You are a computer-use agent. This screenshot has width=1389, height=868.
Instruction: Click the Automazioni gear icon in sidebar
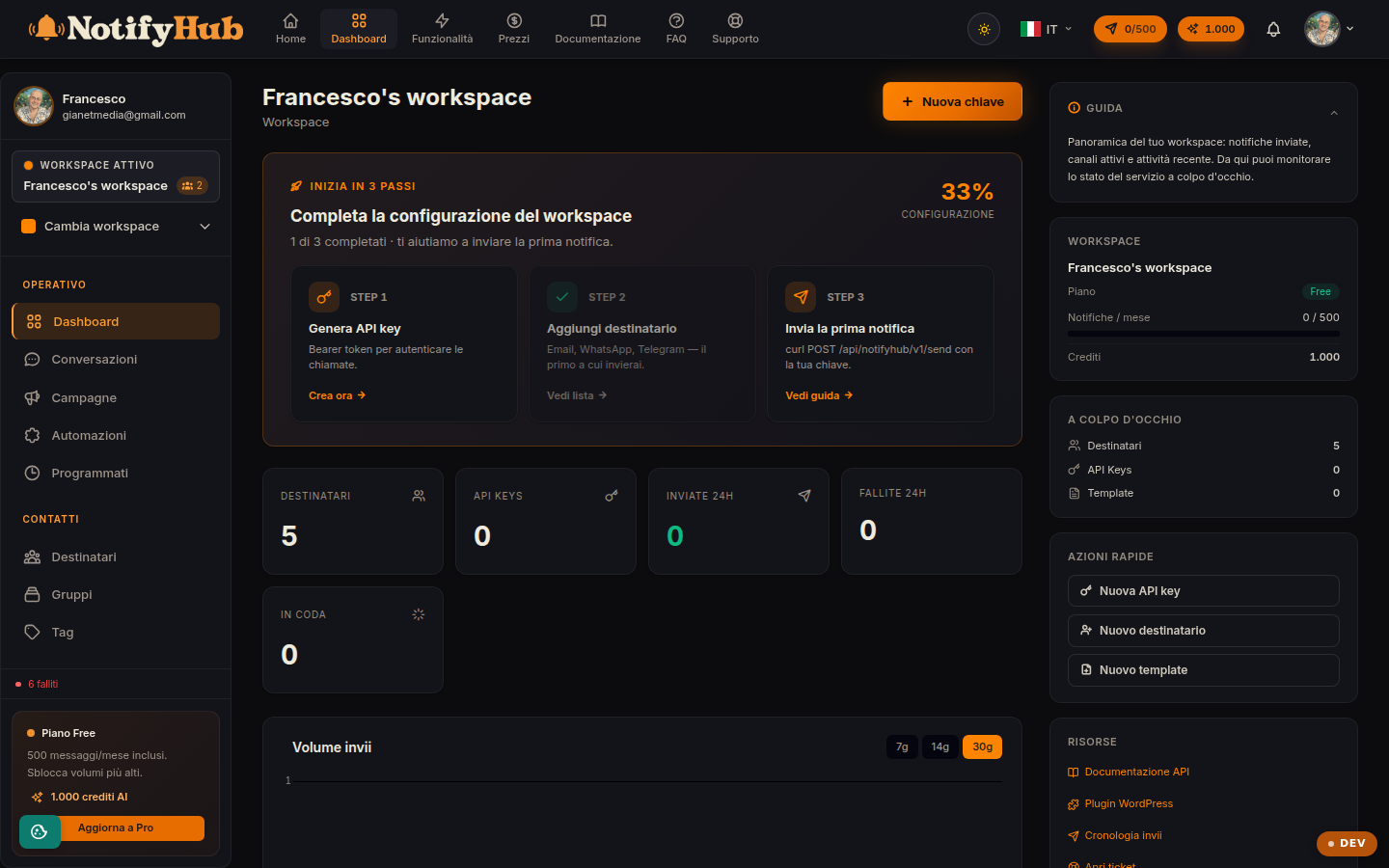32,435
